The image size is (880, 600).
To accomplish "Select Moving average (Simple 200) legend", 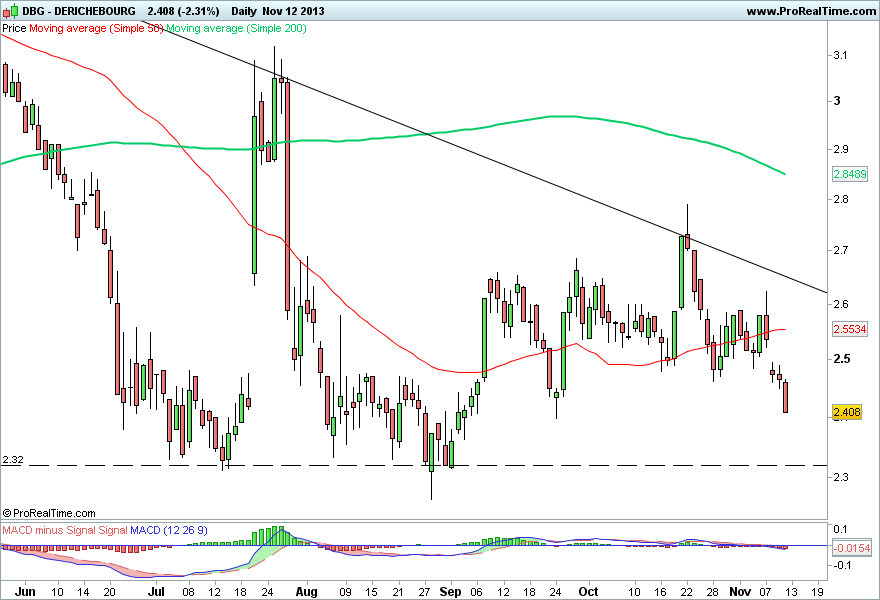I will (236, 28).
